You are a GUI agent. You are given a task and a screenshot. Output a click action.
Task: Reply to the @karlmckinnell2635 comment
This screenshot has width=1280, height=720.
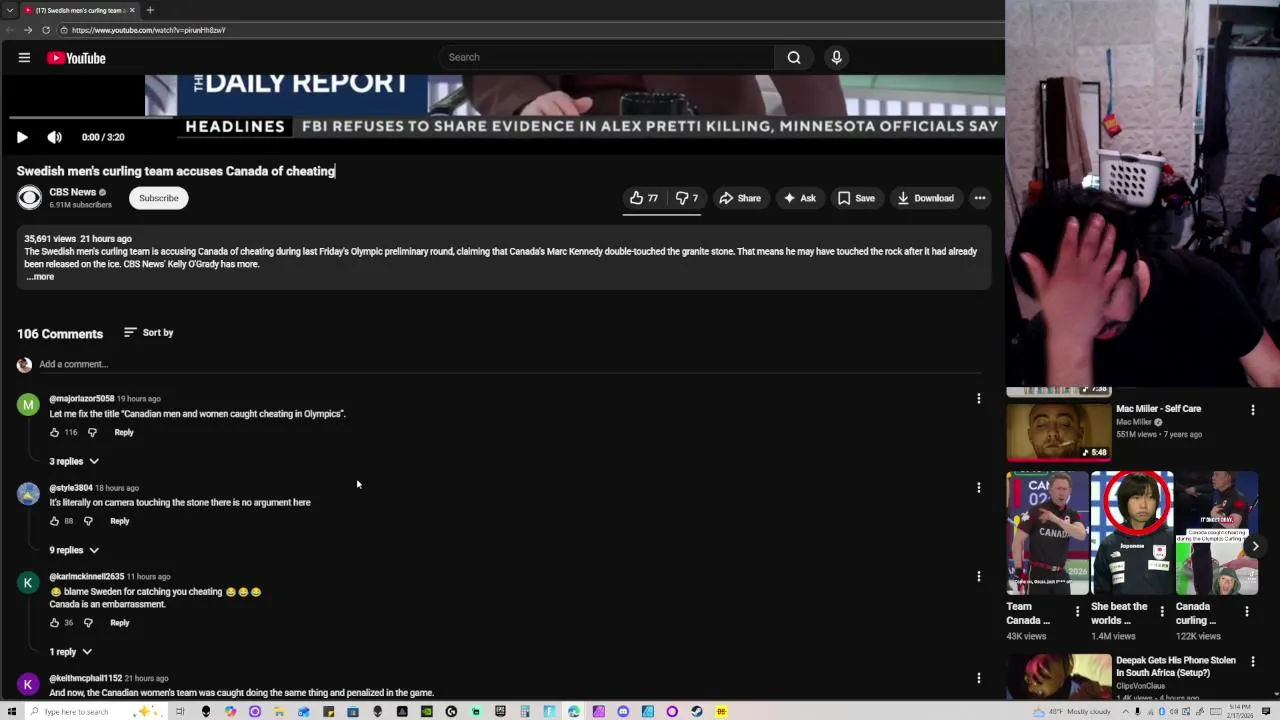[x=120, y=623]
